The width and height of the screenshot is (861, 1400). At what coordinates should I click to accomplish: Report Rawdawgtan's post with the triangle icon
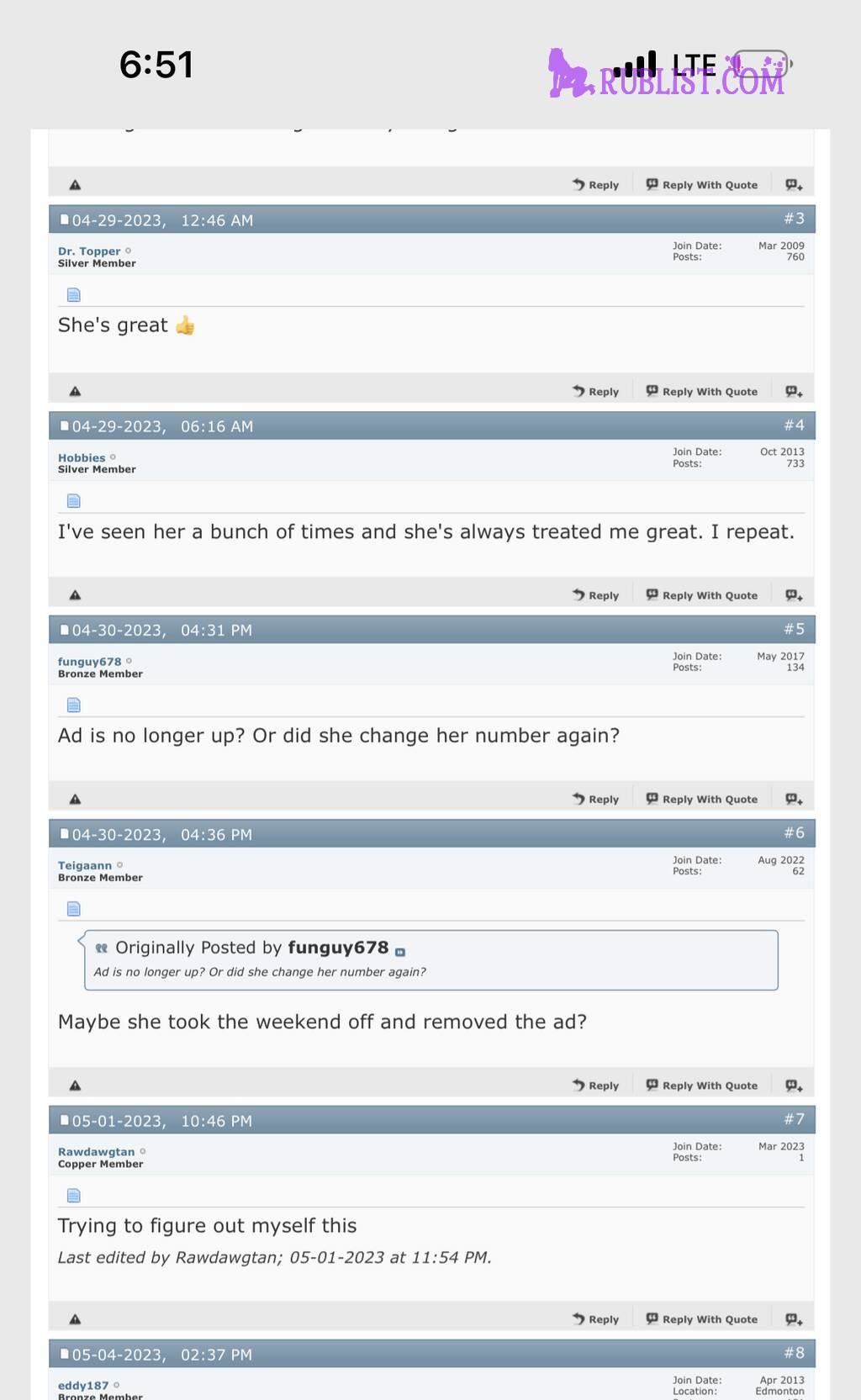(75, 1319)
